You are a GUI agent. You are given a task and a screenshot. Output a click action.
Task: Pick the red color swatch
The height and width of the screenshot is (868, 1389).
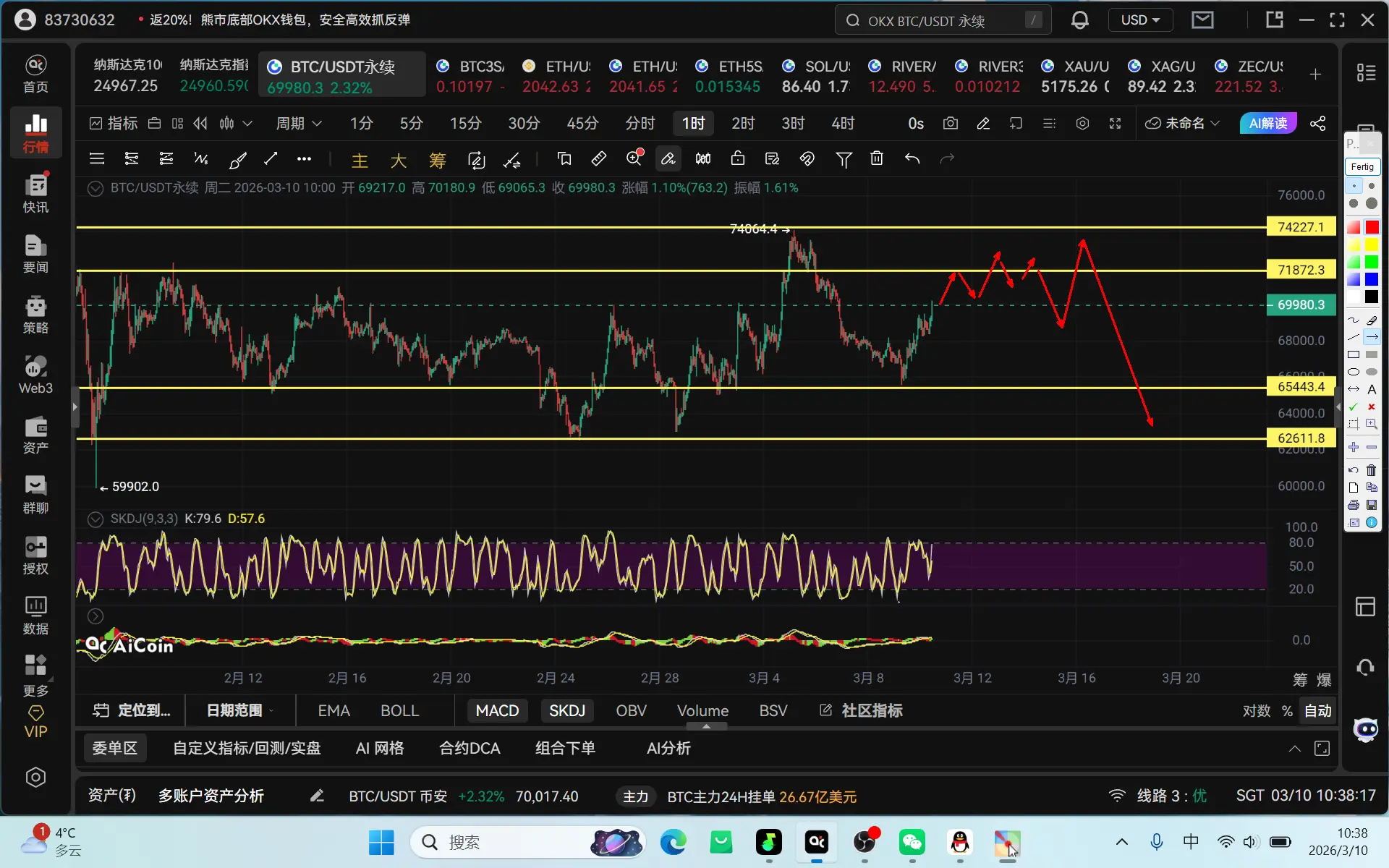1372,227
